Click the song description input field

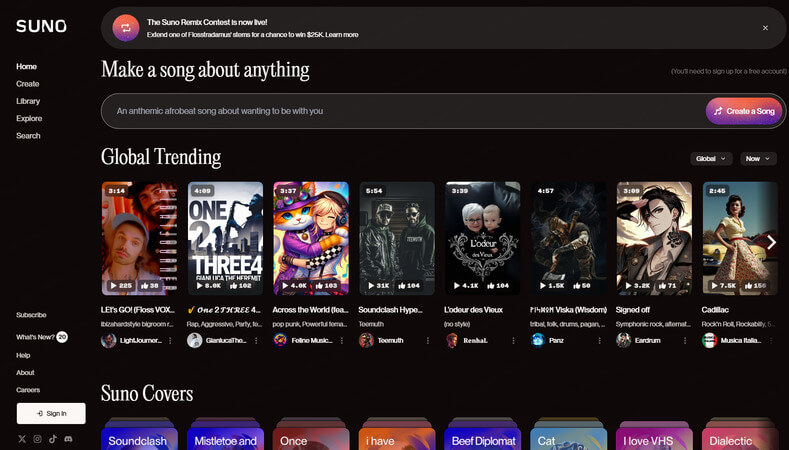pyautogui.click(x=400, y=111)
